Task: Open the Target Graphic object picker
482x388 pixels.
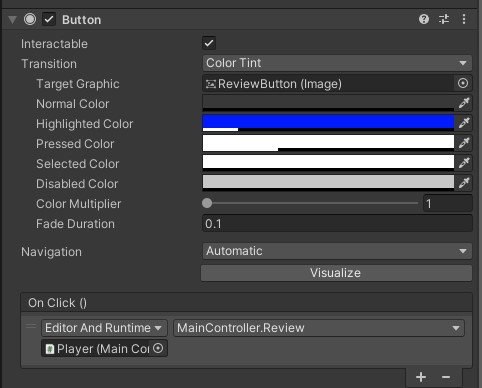Action: tap(463, 83)
